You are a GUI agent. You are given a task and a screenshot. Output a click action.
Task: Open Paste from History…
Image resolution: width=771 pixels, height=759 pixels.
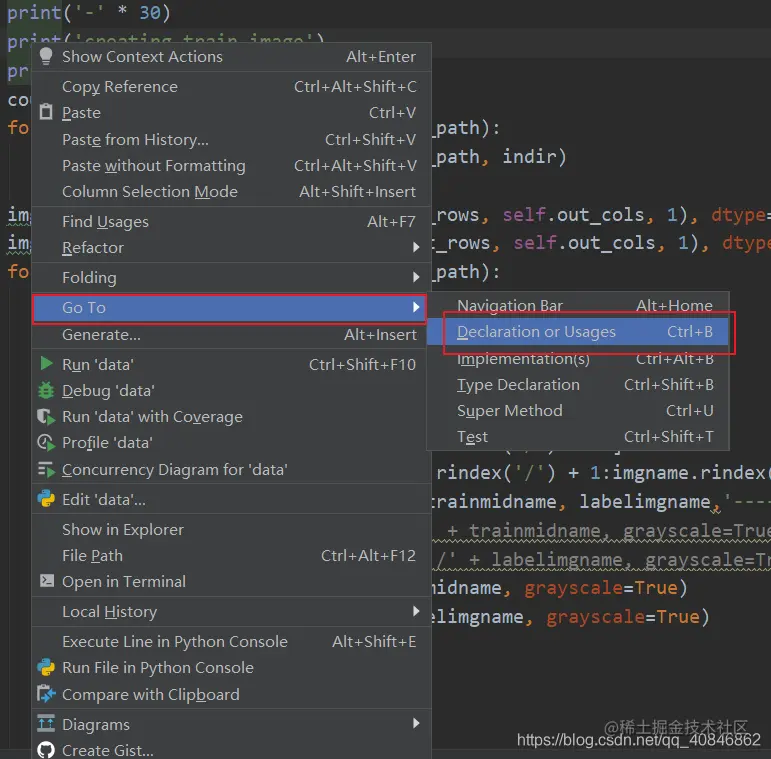pyautogui.click(x=232, y=140)
